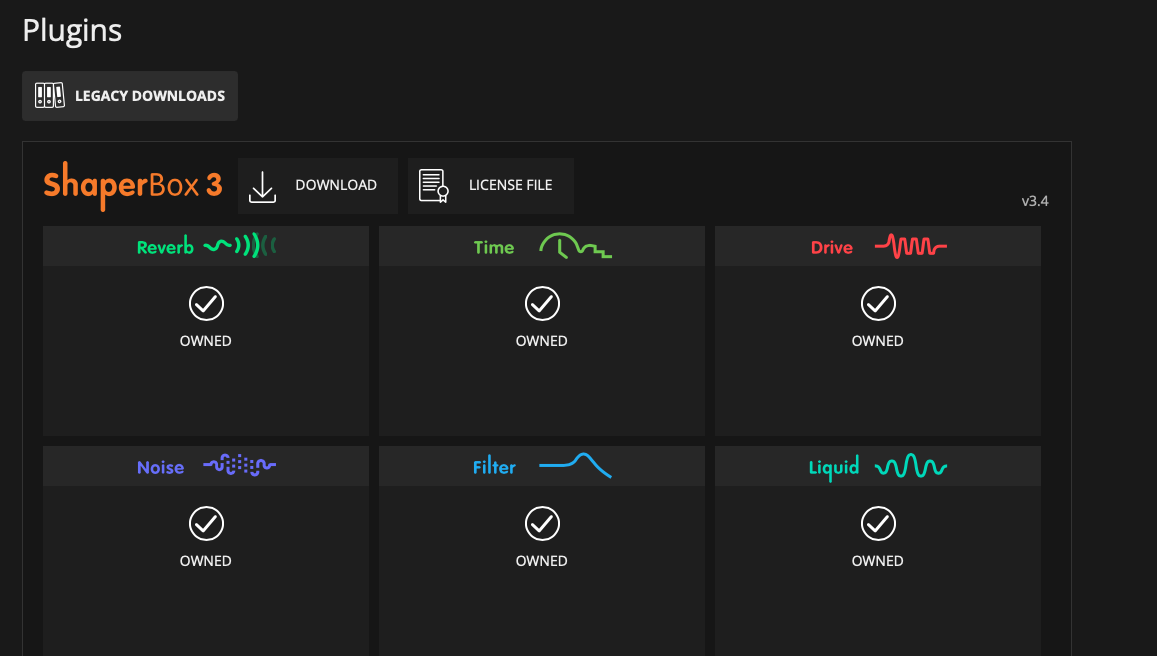Image resolution: width=1157 pixels, height=656 pixels.
Task: Click OWNED text under Filter
Action: (x=542, y=561)
